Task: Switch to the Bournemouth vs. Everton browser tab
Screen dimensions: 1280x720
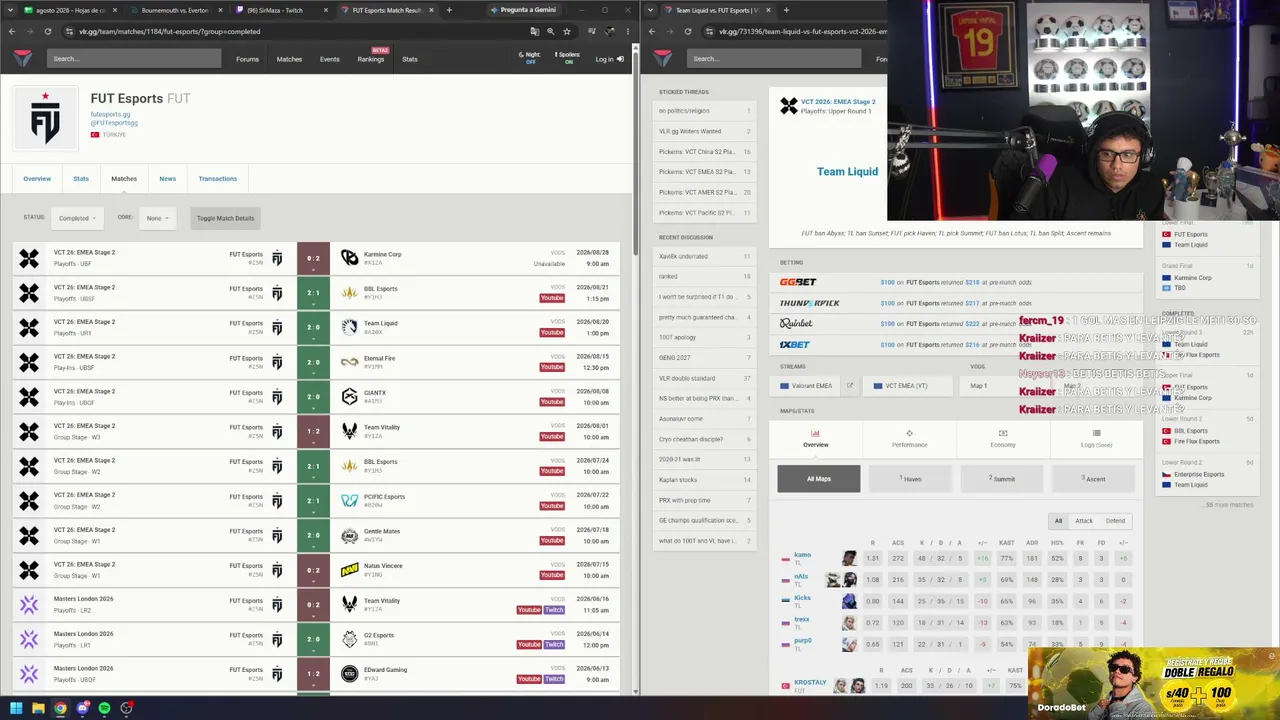Action: (175, 10)
